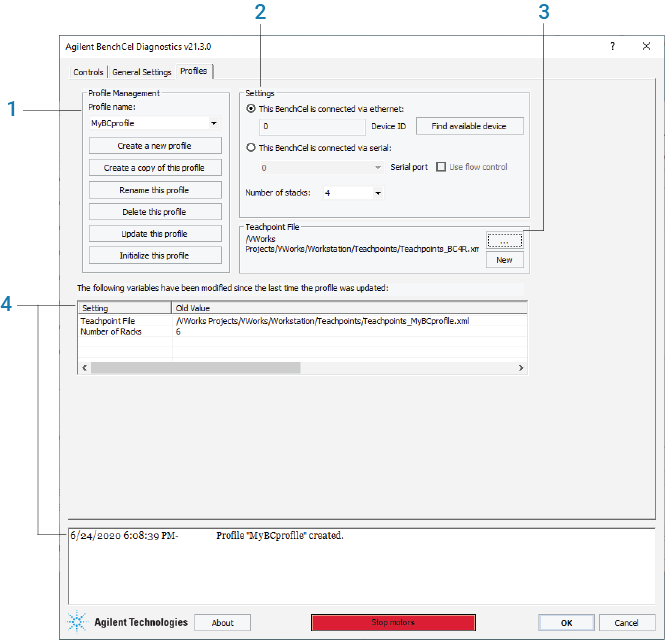This screenshot has height=640, width=669.
Task: Click New teachpoint file button
Action: pyautogui.click(x=505, y=260)
